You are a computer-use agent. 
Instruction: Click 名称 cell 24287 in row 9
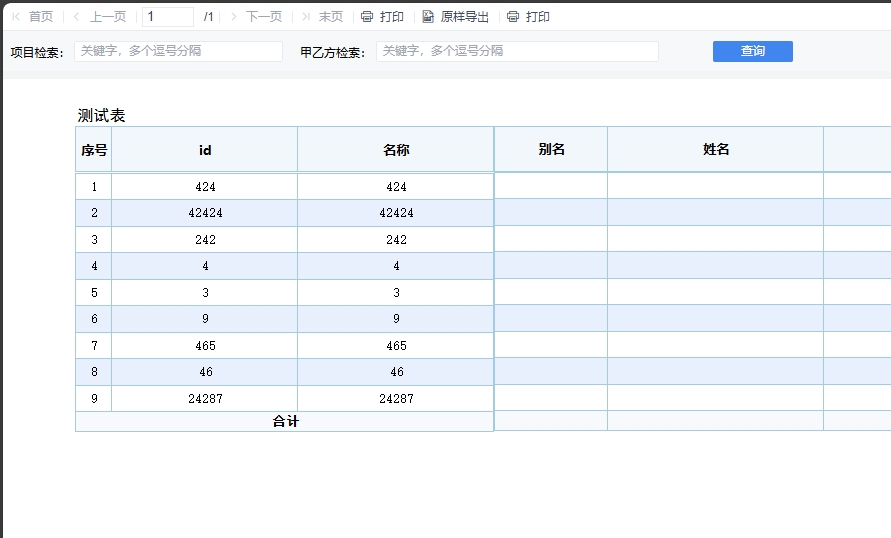pos(396,398)
